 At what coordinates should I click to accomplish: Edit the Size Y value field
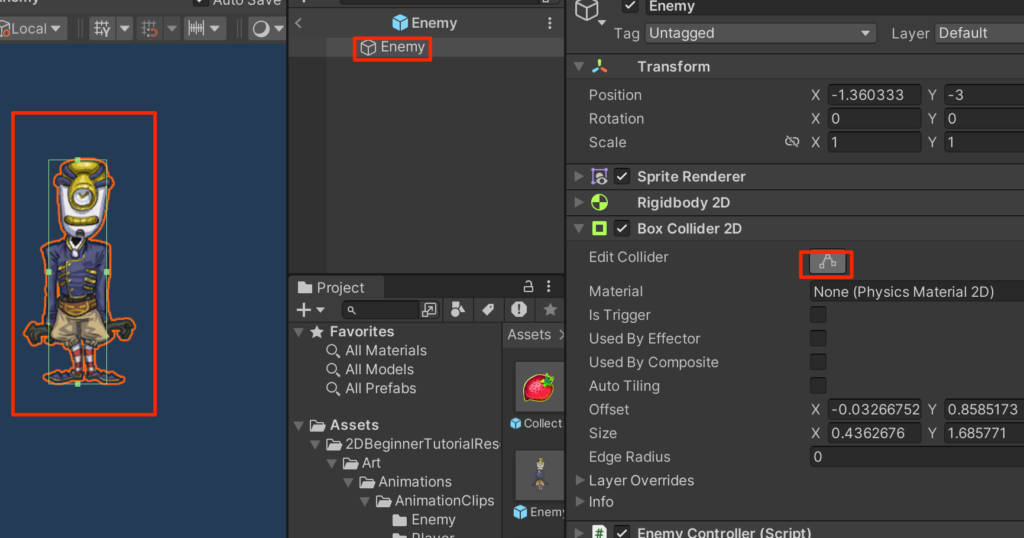(984, 433)
